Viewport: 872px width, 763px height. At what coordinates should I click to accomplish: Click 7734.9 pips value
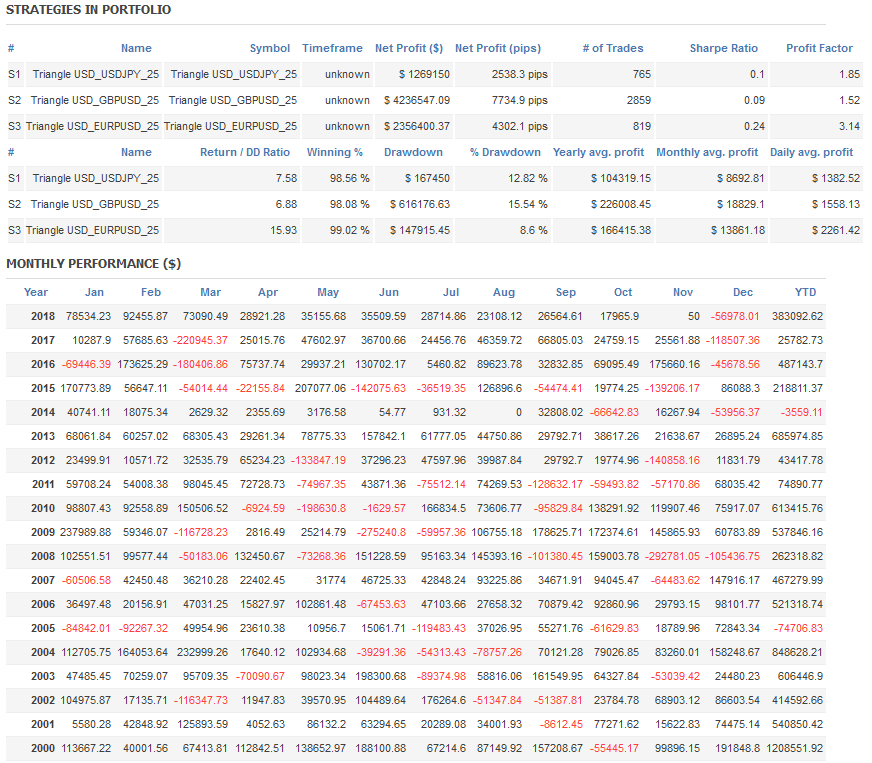tap(519, 101)
